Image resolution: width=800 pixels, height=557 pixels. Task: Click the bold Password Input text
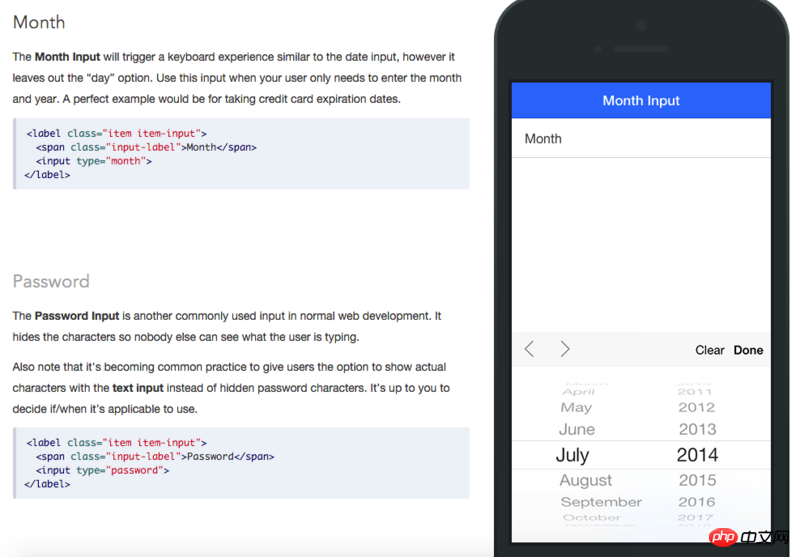pos(77,316)
